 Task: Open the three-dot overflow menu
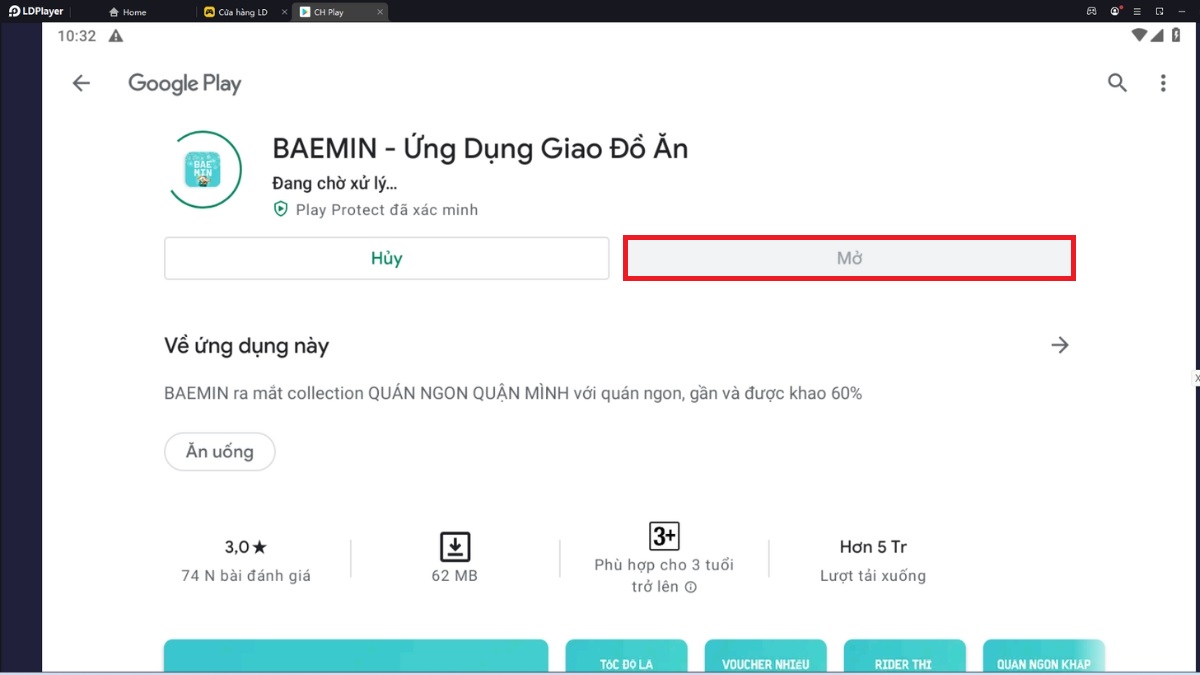pos(1163,84)
